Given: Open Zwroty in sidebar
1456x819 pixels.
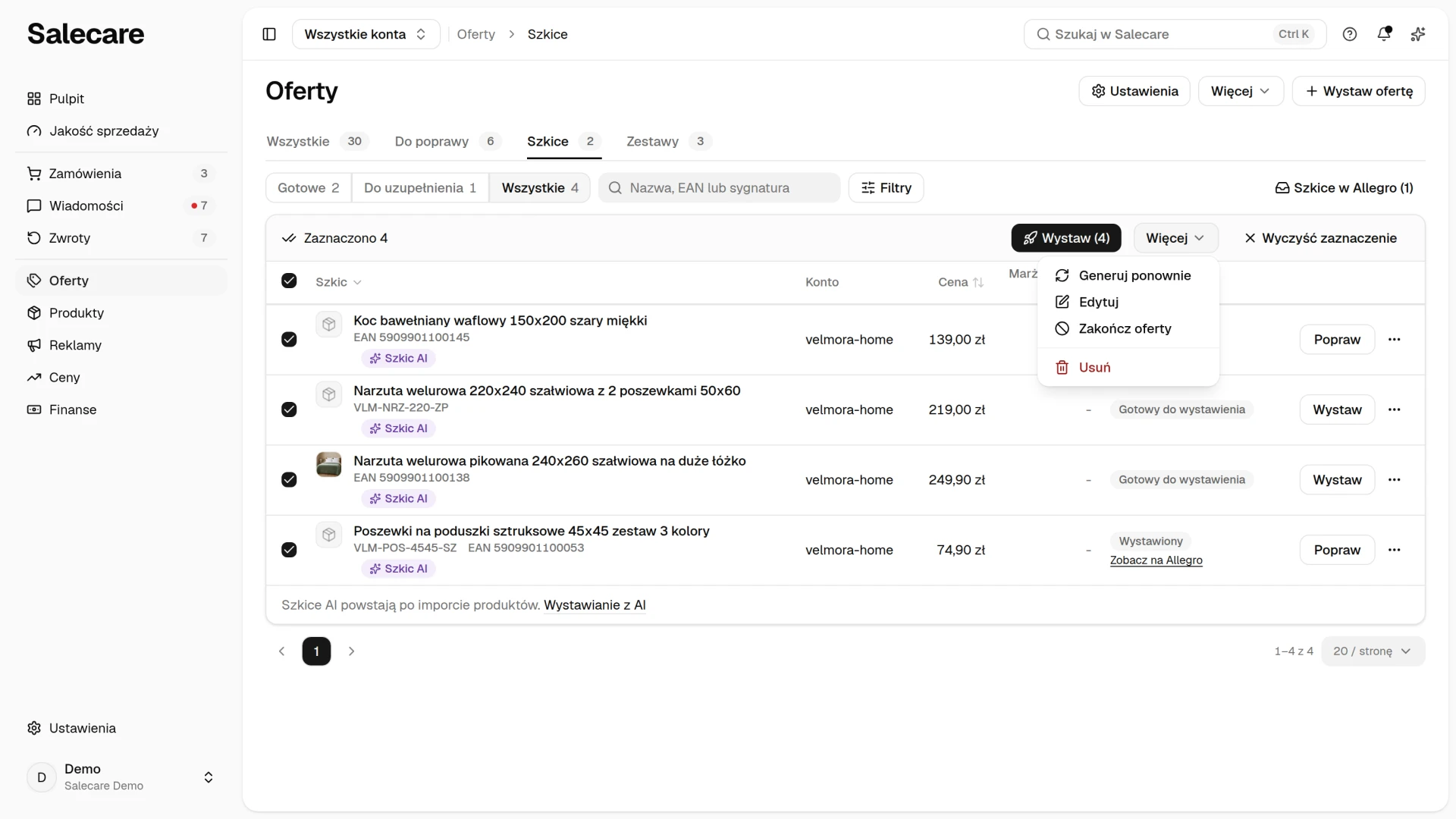Looking at the screenshot, I should (121, 238).
